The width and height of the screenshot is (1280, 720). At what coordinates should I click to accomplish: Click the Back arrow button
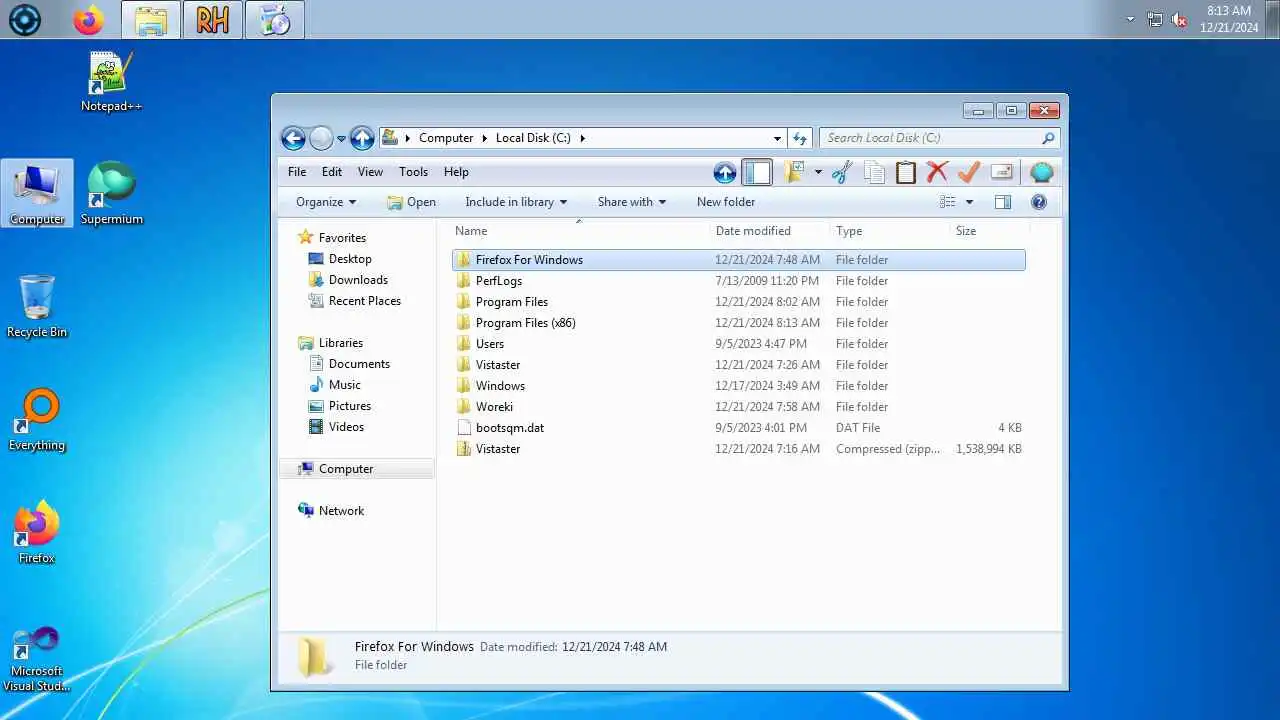(293, 138)
